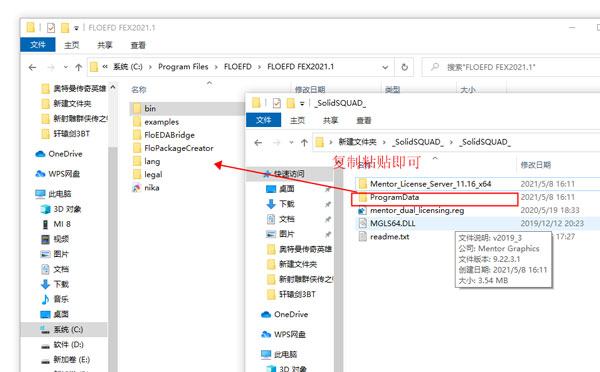Click OneDrive in front window sidebar

coord(291,315)
